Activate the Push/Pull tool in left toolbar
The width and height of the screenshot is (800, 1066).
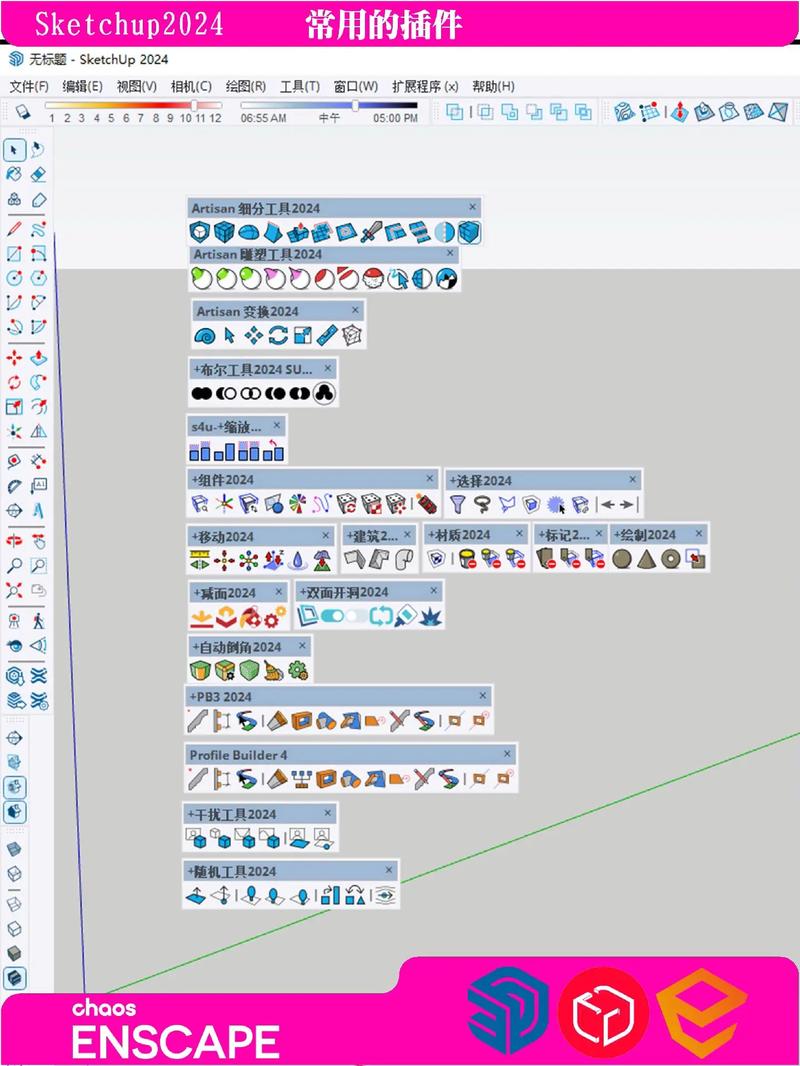coord(38,357)
